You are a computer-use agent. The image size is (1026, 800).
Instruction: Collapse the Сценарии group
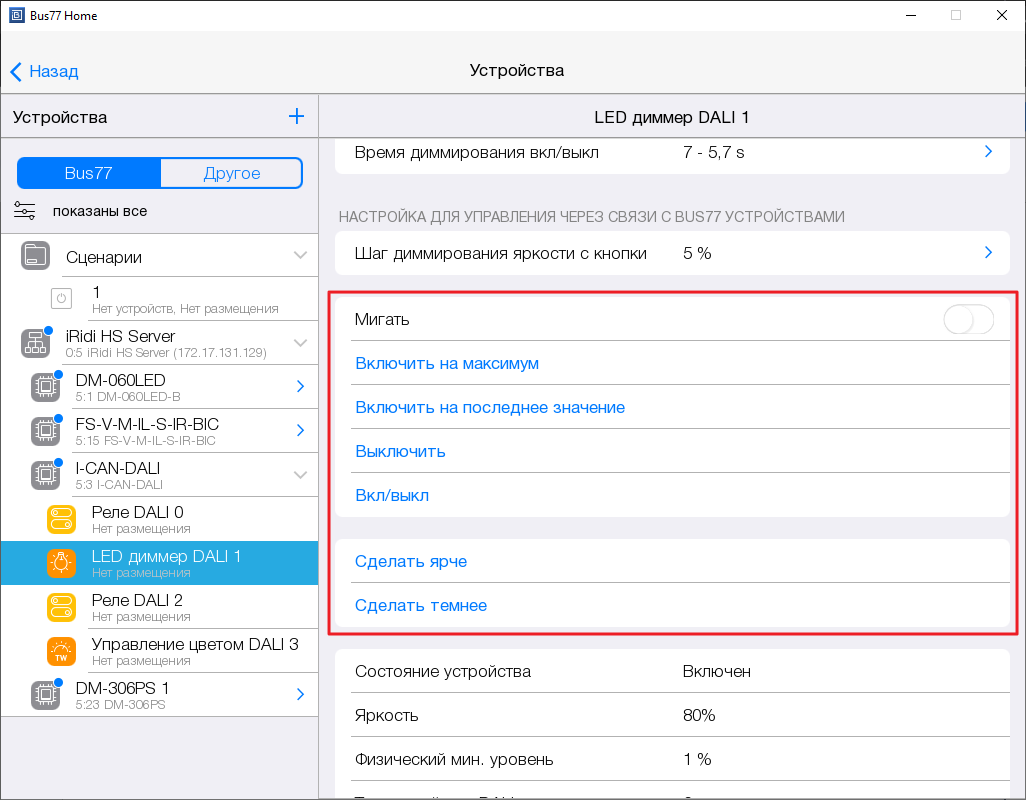300,256
